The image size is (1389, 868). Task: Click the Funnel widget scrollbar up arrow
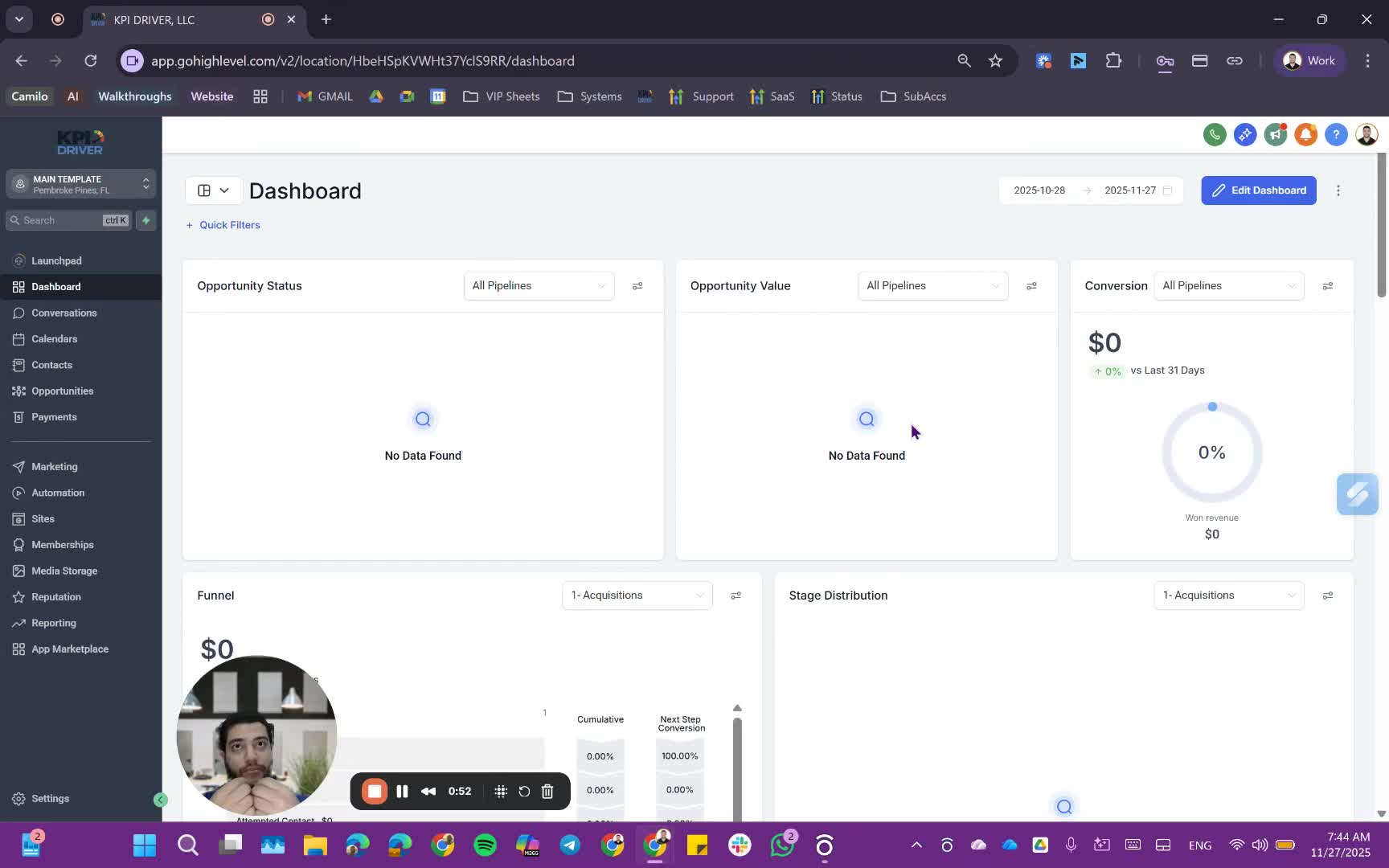pyautogui.click(x=737, y=708)
